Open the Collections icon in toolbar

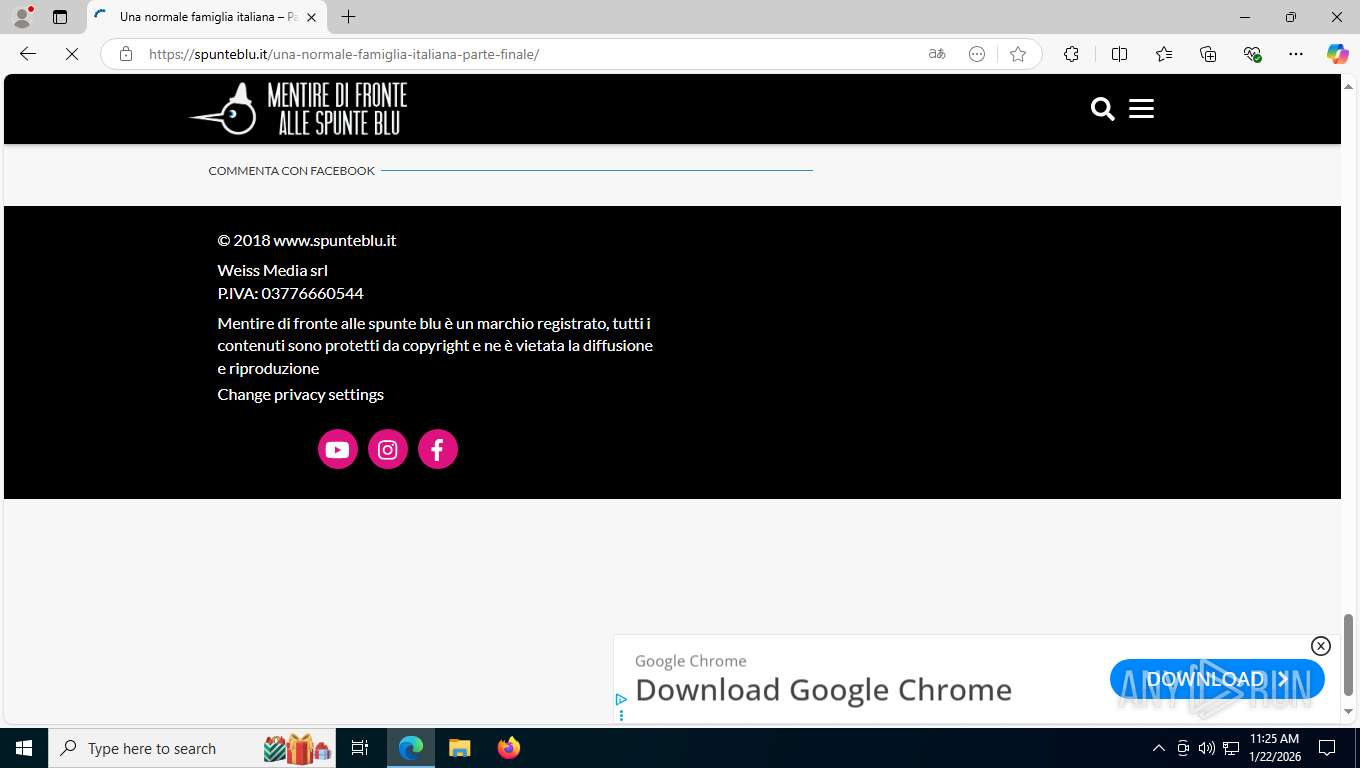point(1208,54)
